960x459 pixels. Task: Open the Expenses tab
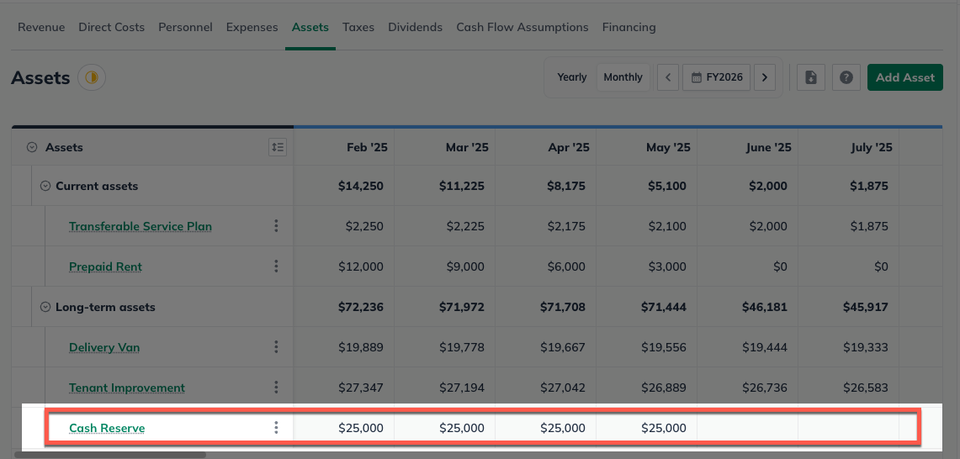pos(252,27)
